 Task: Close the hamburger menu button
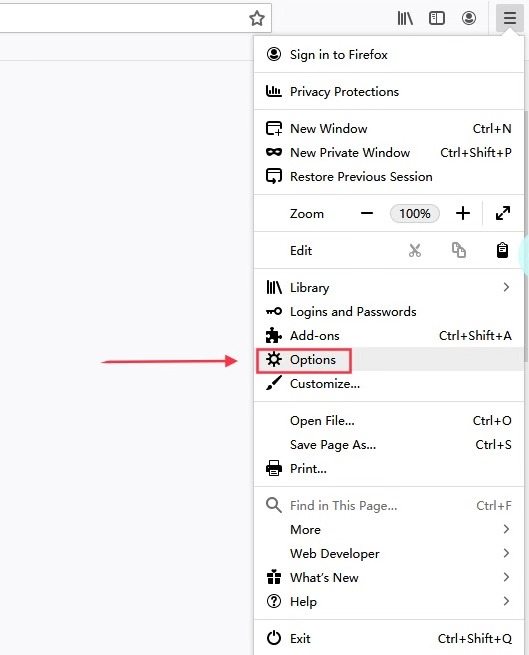[x=509, y=18]
